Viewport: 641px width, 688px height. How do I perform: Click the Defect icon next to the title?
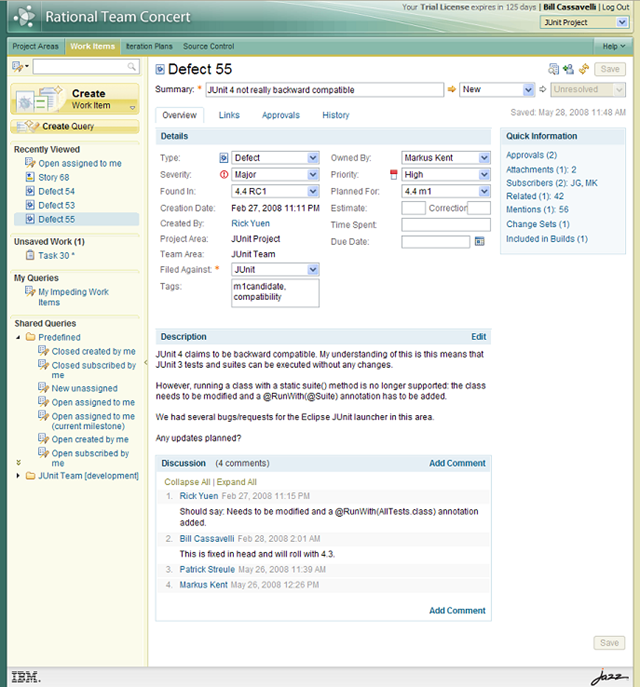tap(160, 69)
